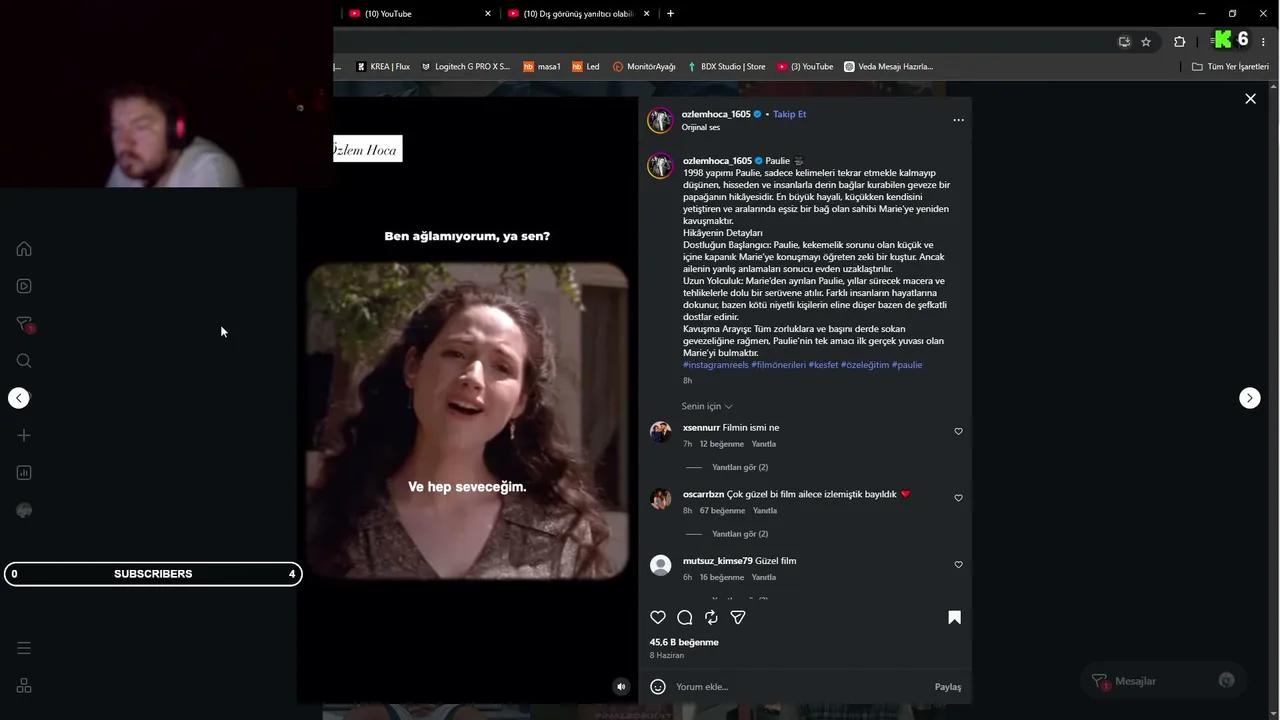Expand replies under xsennurr's comment
1280x720 pixels.
740,467
